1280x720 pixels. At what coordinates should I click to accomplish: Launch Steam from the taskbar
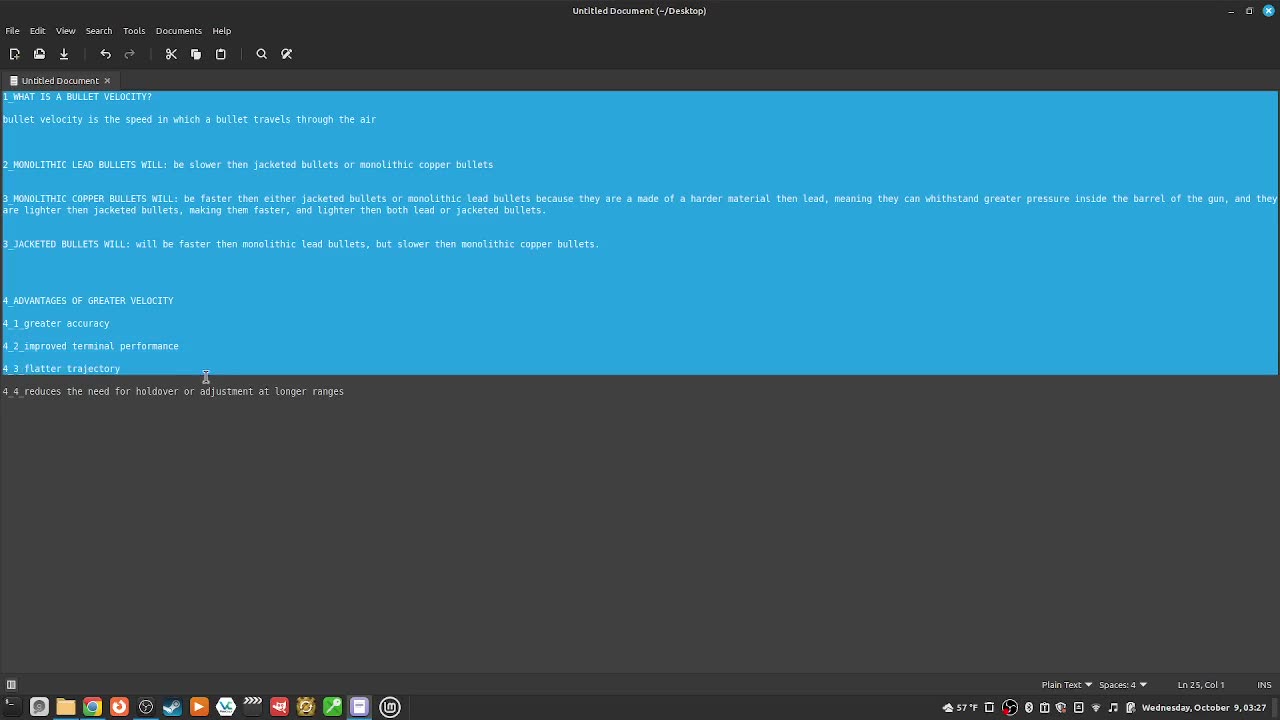point(172,707)
